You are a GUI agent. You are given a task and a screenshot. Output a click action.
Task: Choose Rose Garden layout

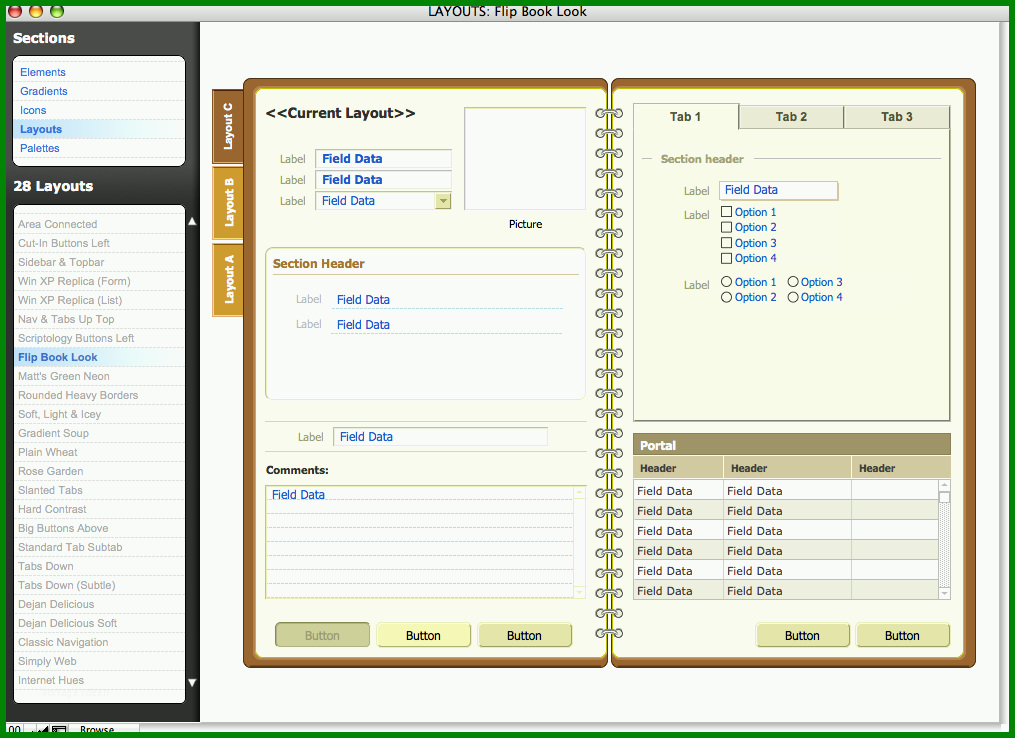pyautogui.click(x=99, y=471)
